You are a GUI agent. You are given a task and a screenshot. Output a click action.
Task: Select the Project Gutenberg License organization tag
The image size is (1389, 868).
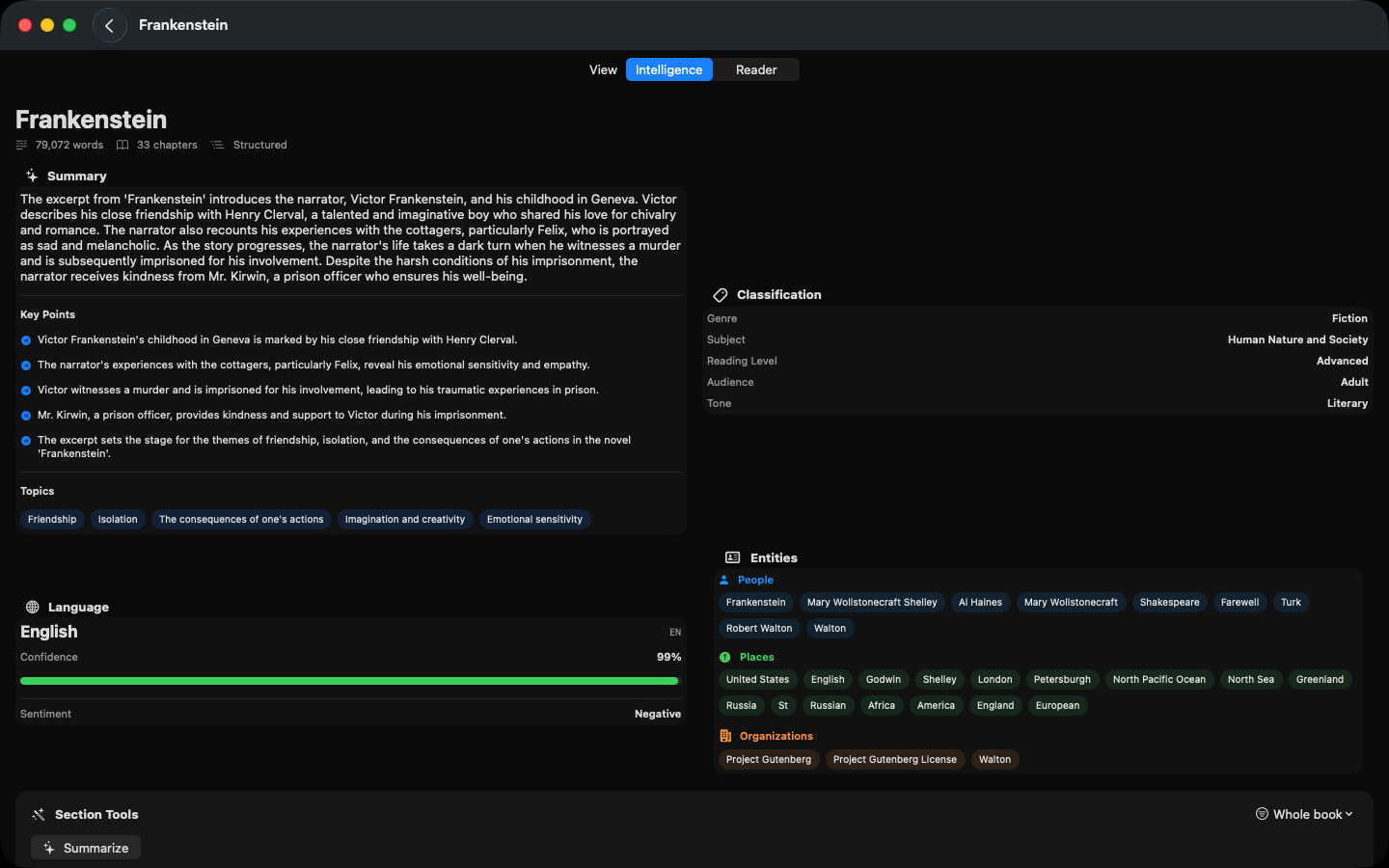[895, 759]
